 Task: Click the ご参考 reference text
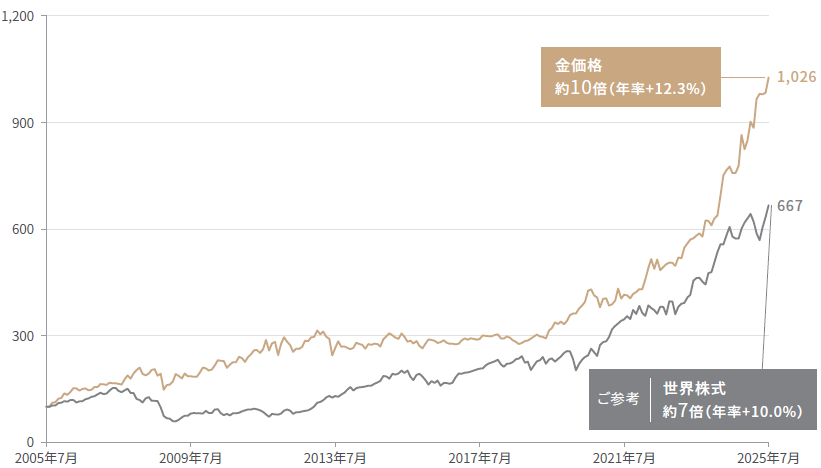617,398
